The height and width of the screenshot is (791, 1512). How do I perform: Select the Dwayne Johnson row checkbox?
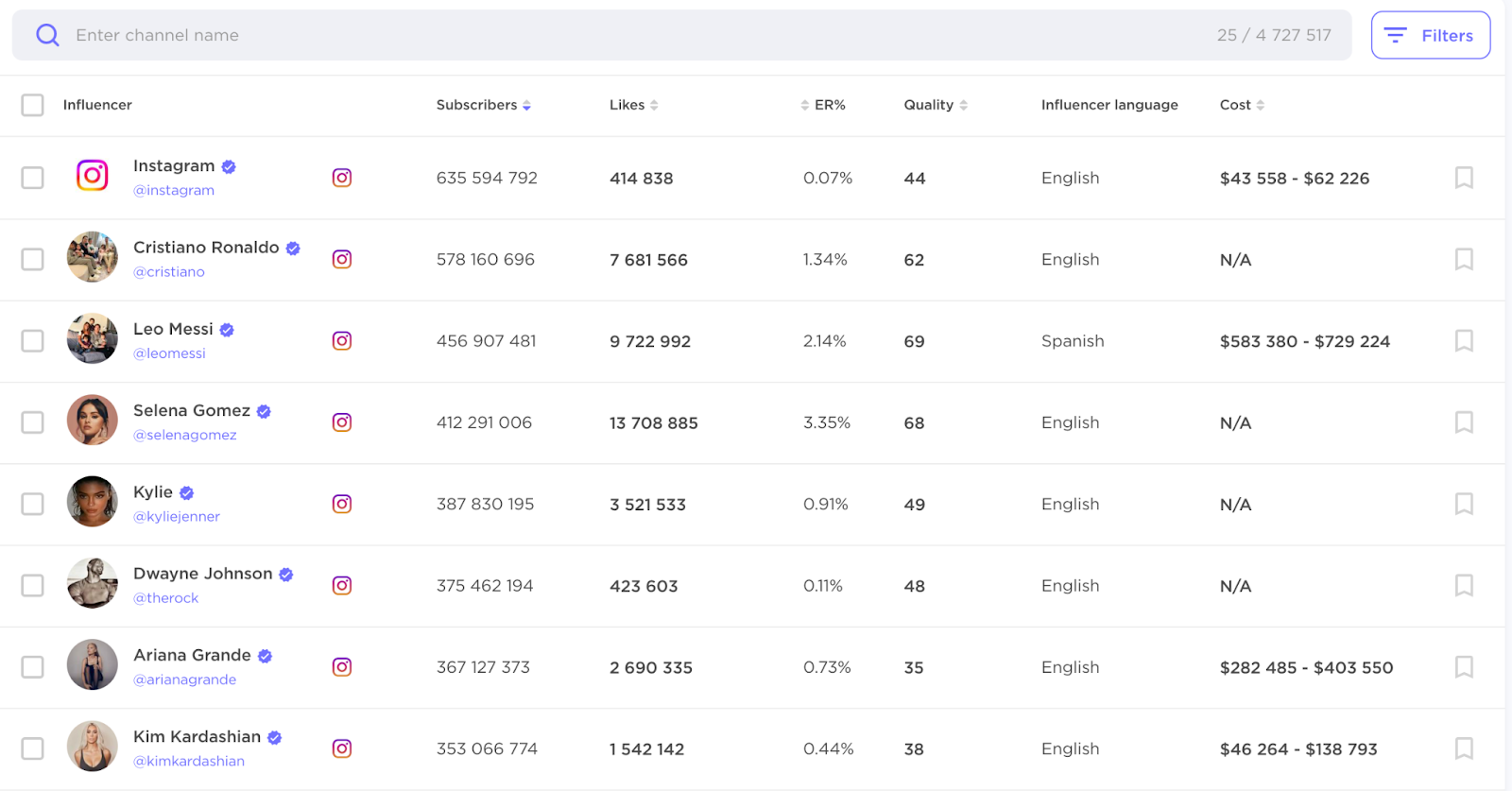coord(33,586)
